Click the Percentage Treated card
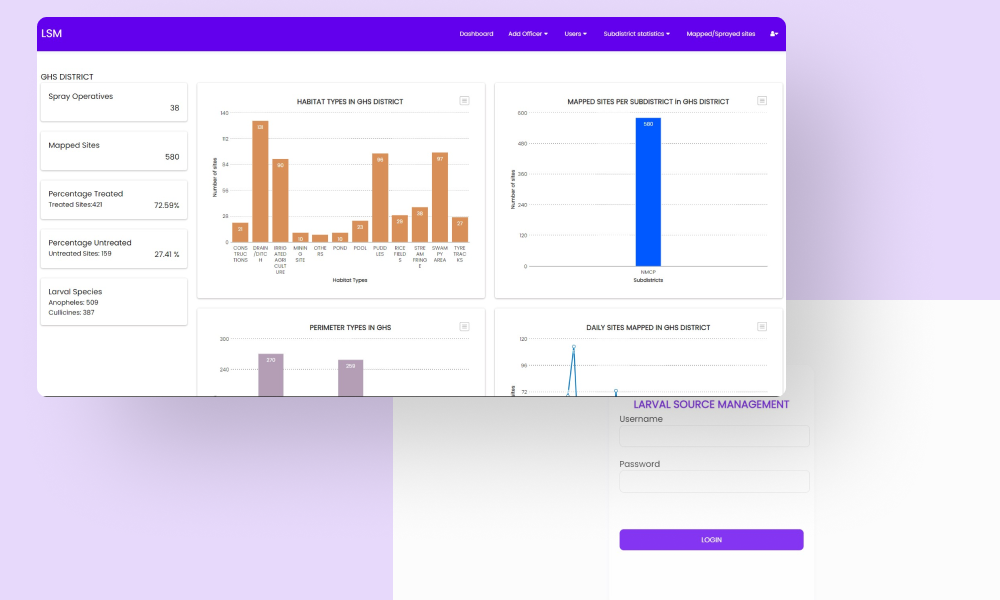 [x=114, y=200]
